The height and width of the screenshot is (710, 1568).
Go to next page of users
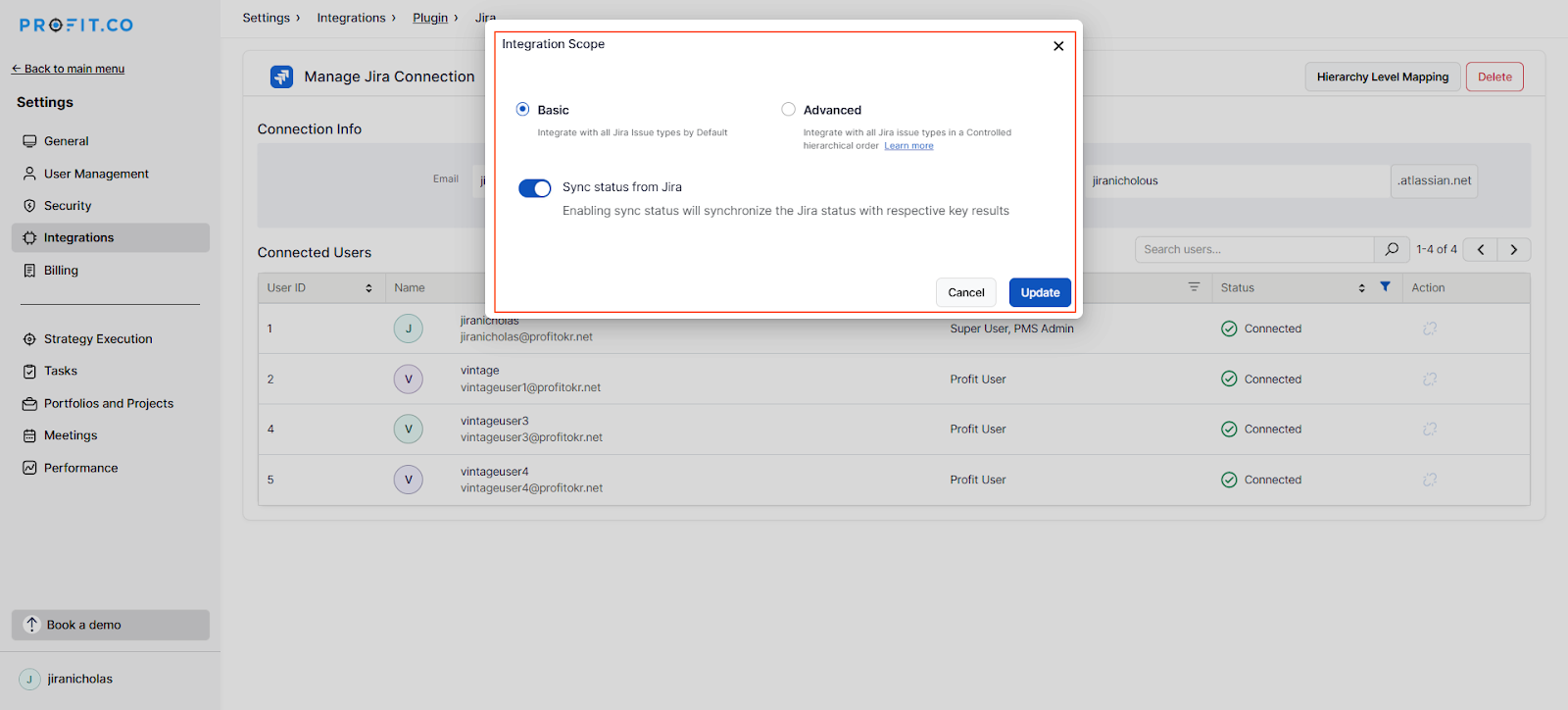(x=1514, y=249)
